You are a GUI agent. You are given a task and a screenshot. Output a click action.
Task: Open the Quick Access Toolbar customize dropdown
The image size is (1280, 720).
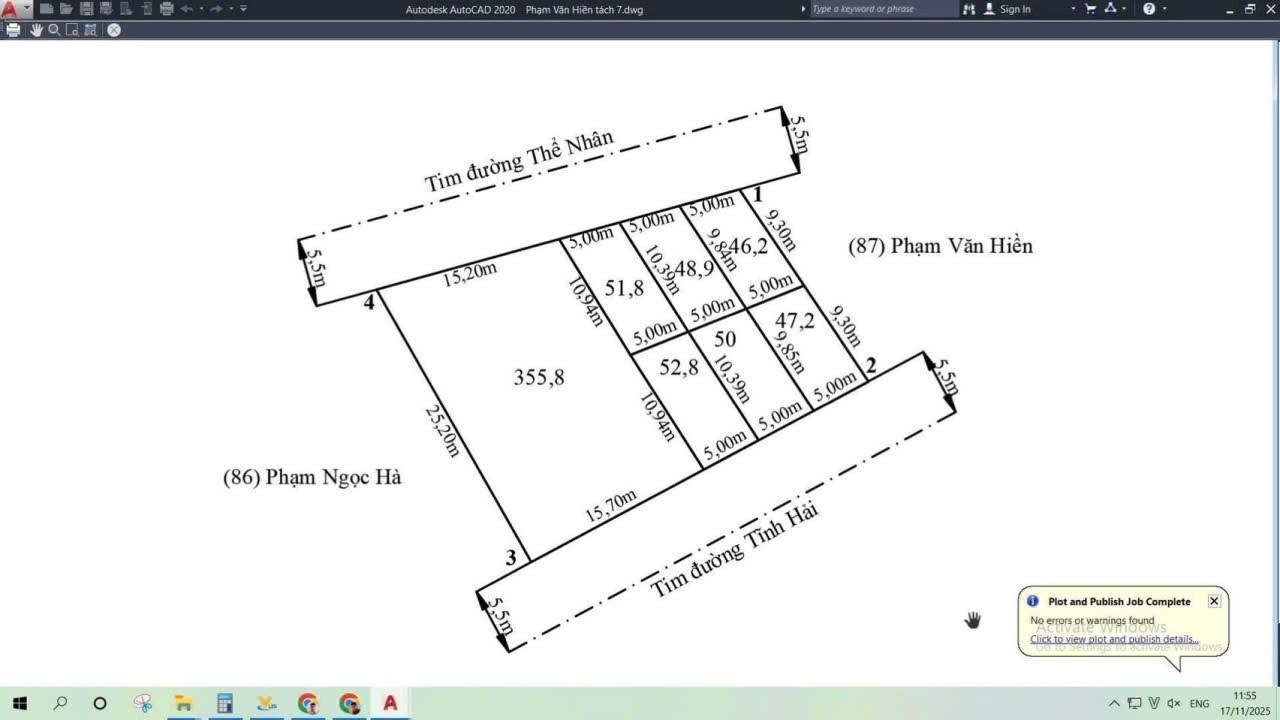click(x=243, y=8)
